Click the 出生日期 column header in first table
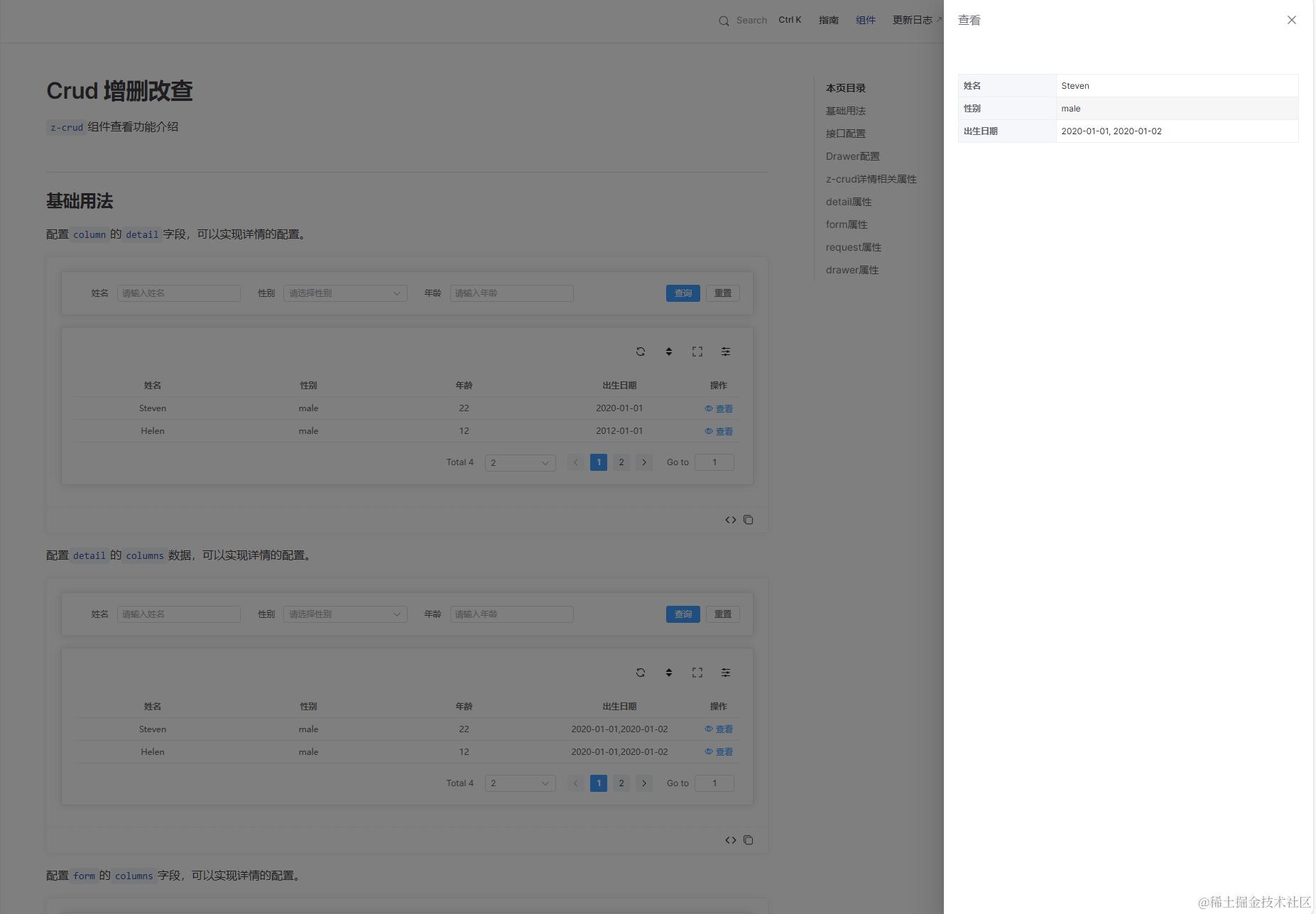This screenshot has height=914, width=1316. [x=619, y=386]
